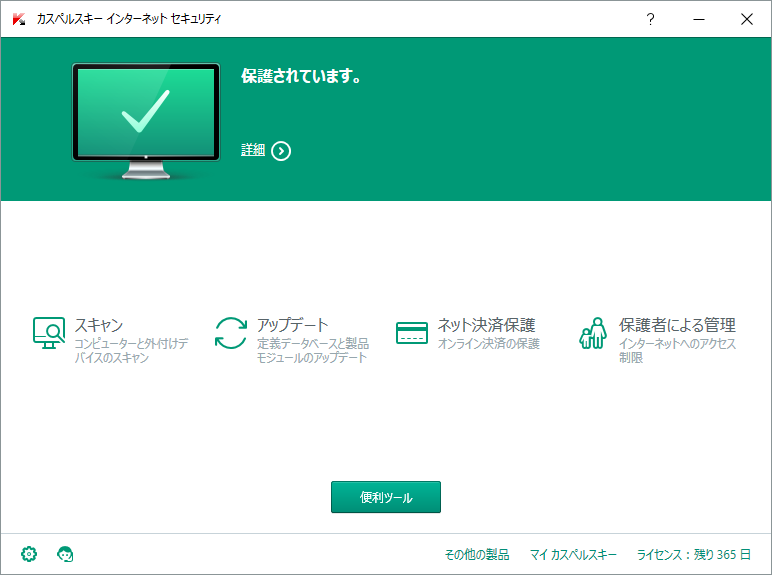This screenshot has width=772, height=575.
Task: Click the オンライン決済の保護 description
Action: [489, 344]
